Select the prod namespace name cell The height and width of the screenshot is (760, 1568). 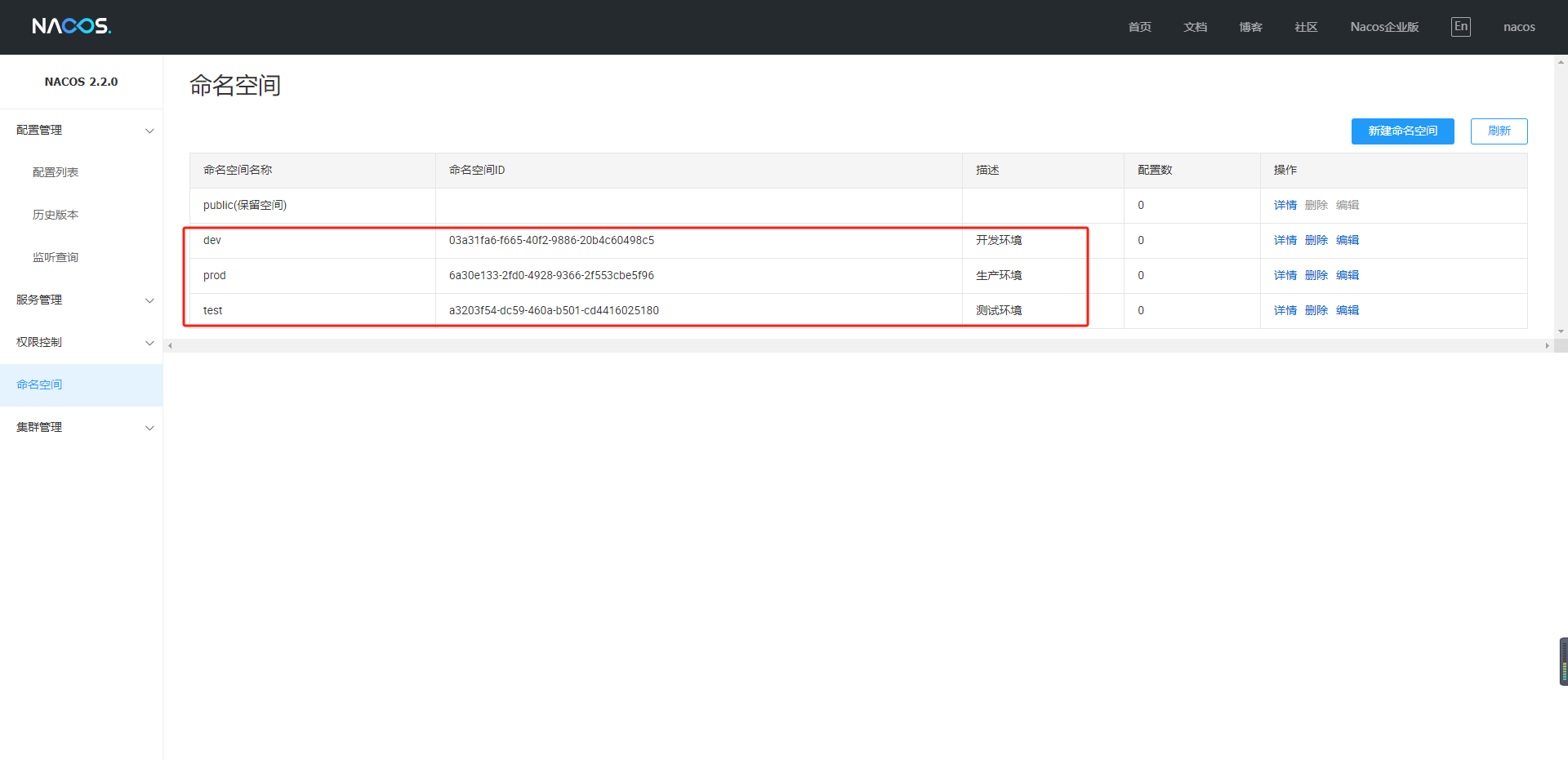point(313,276)
